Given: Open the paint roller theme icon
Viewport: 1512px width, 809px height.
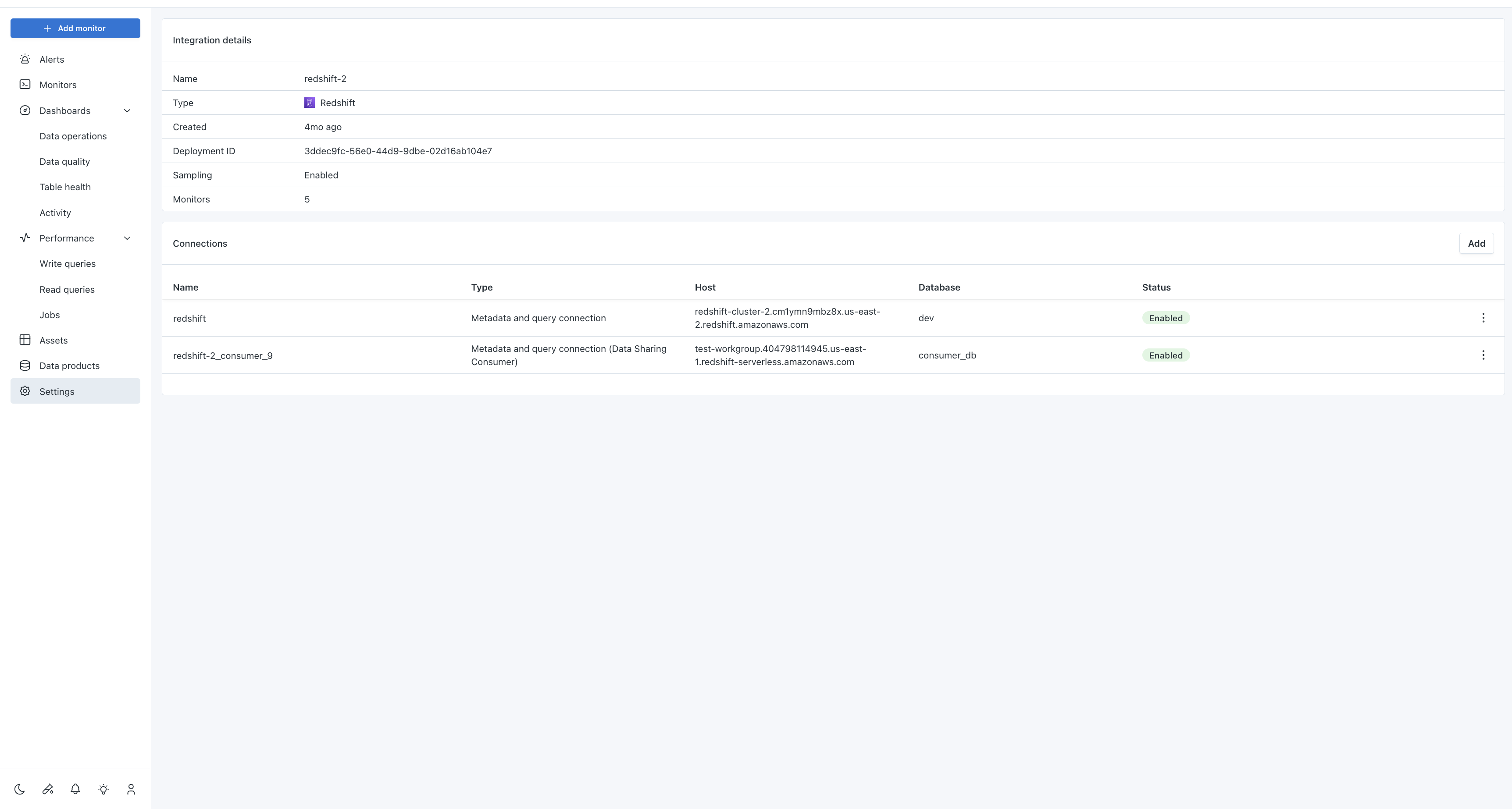Looking at the screenshot, I should click(47, 789).
